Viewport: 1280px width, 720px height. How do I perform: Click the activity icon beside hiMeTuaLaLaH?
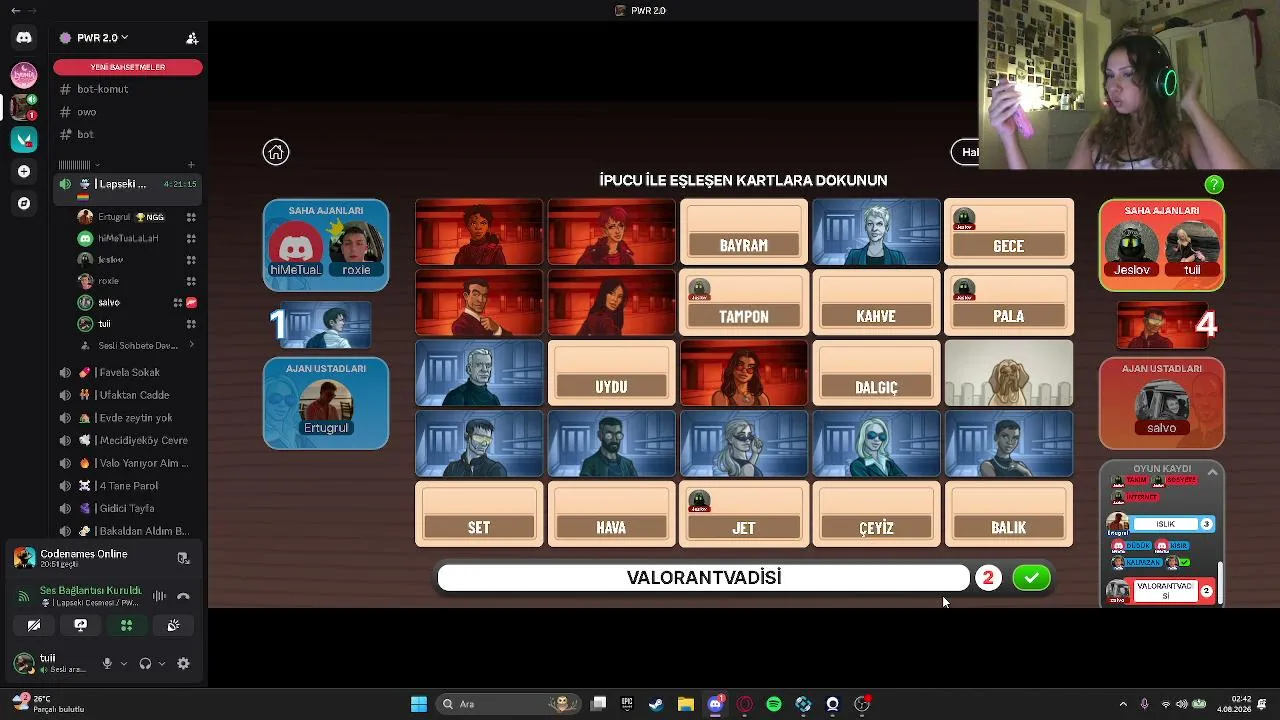191,238
